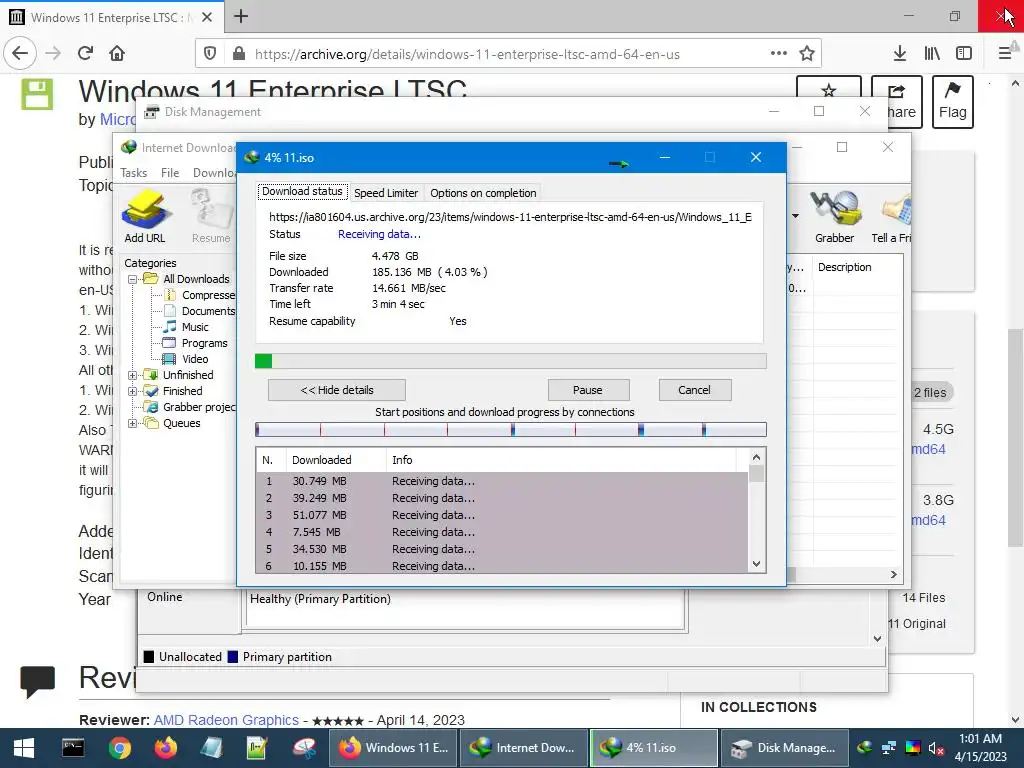Open a new Firefox tab
This screenshot has width=1024, height=768.
241,16
